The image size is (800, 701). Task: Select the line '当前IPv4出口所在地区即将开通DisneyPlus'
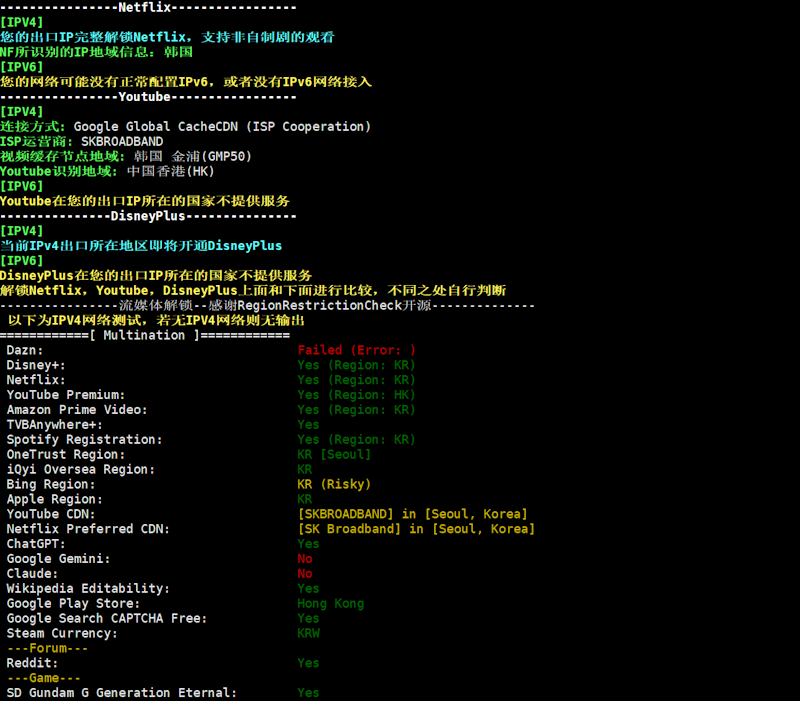tap(141, 246)
